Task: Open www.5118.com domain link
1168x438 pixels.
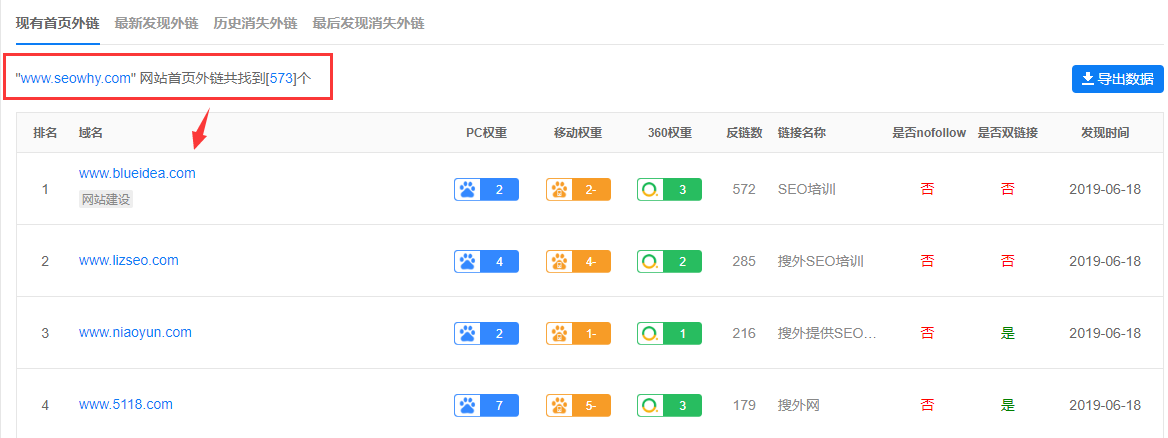Action: tap(126, 404)
